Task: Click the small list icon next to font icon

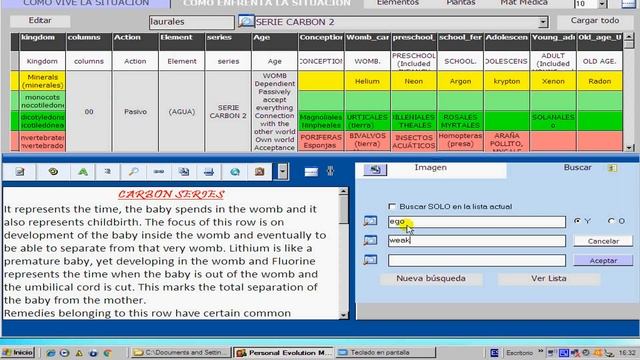Action: click(108, 172)
